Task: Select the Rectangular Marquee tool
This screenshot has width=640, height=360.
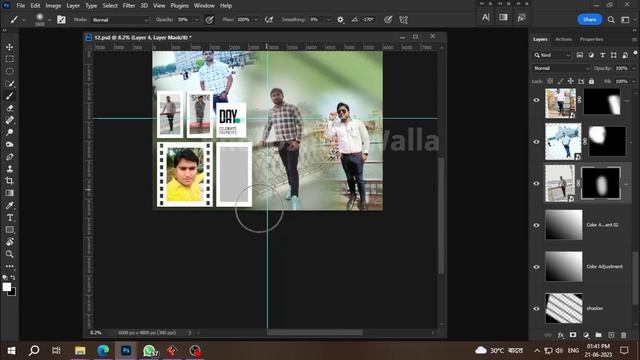Action: (9, 59)
